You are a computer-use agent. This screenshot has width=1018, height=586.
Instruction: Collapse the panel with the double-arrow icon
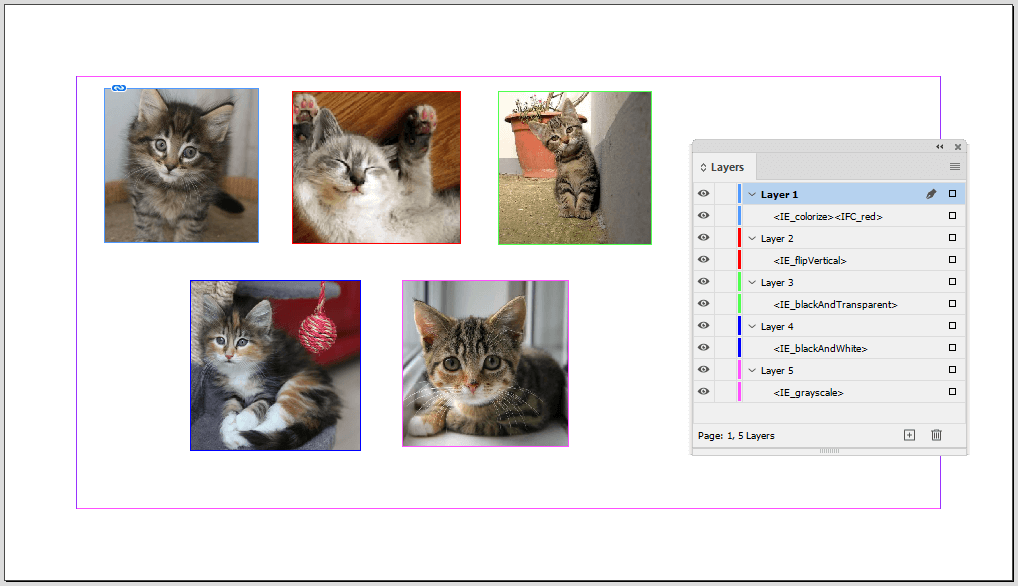point(938,147)
